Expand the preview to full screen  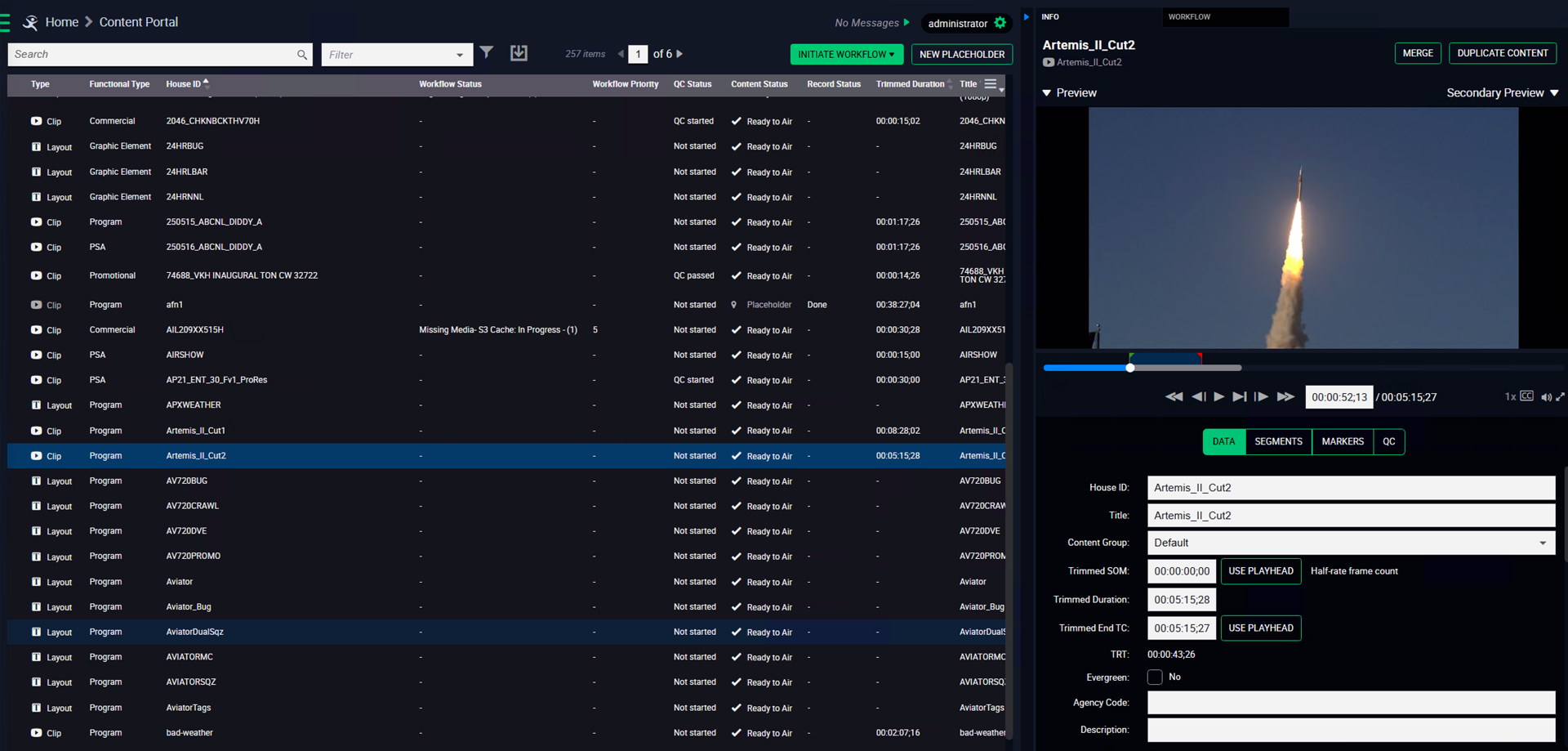1560,396
